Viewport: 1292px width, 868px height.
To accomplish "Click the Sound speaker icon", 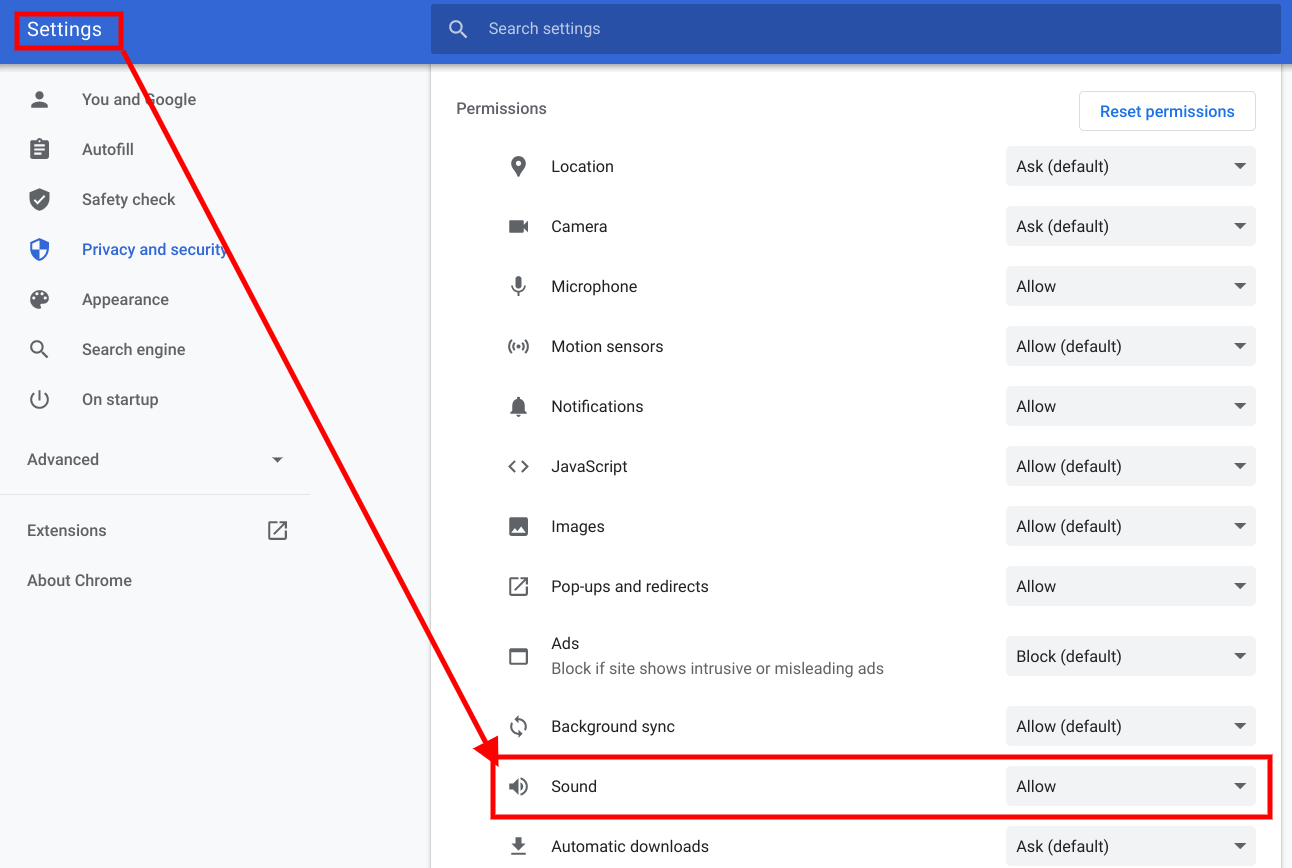I will (x=518, y=786).
